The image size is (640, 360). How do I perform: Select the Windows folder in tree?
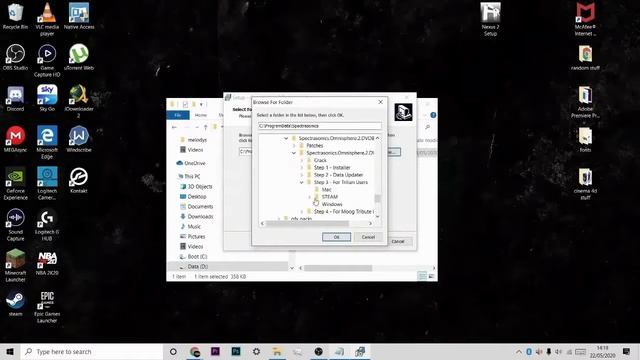click(332, 204)
